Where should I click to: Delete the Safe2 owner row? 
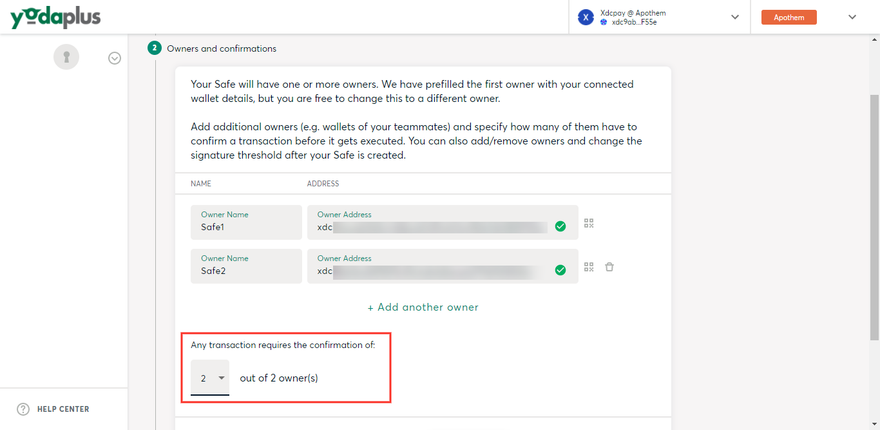click(x=609, y=267)
